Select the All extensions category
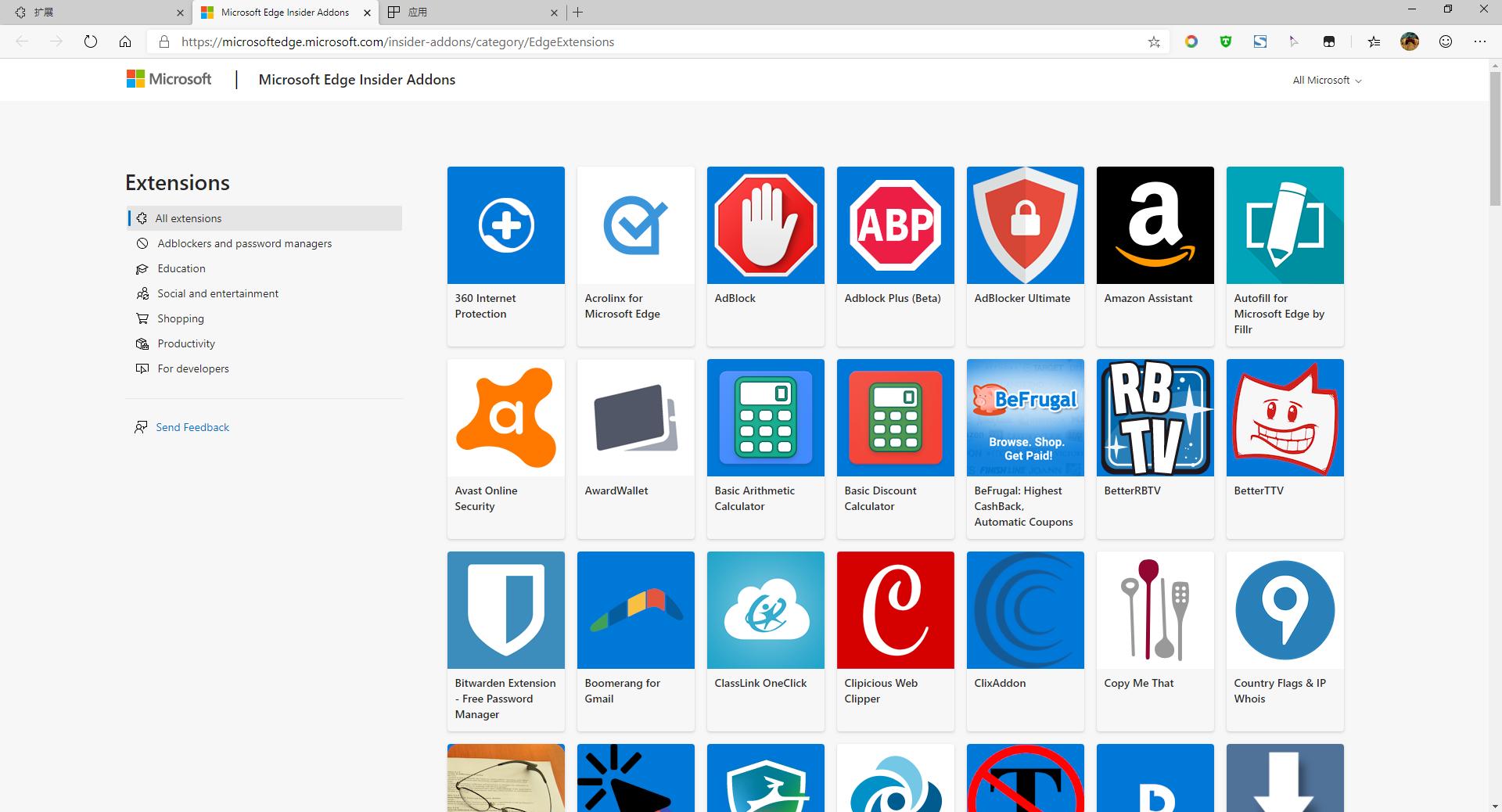Viewport: 1502px width, 812px height. click(x=265, y=218)
